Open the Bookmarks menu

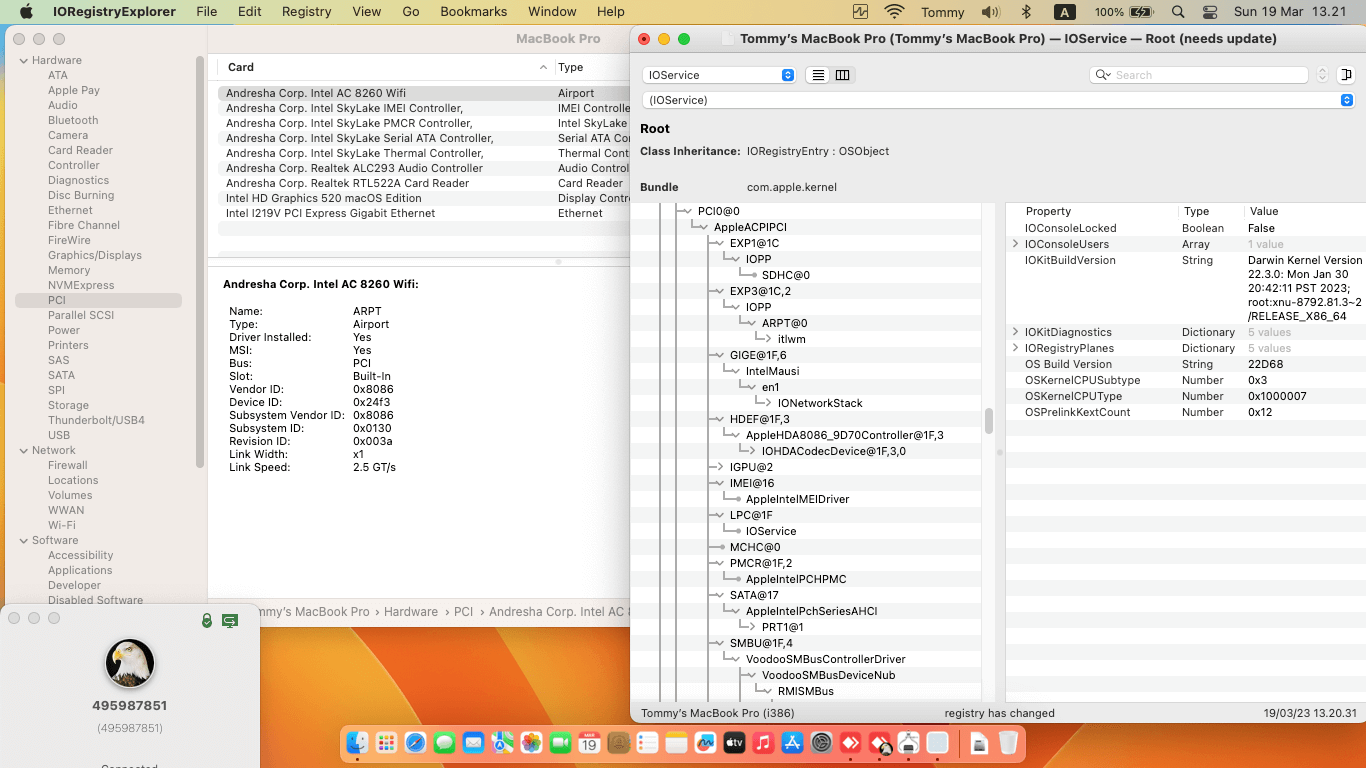tap(473, 12)
